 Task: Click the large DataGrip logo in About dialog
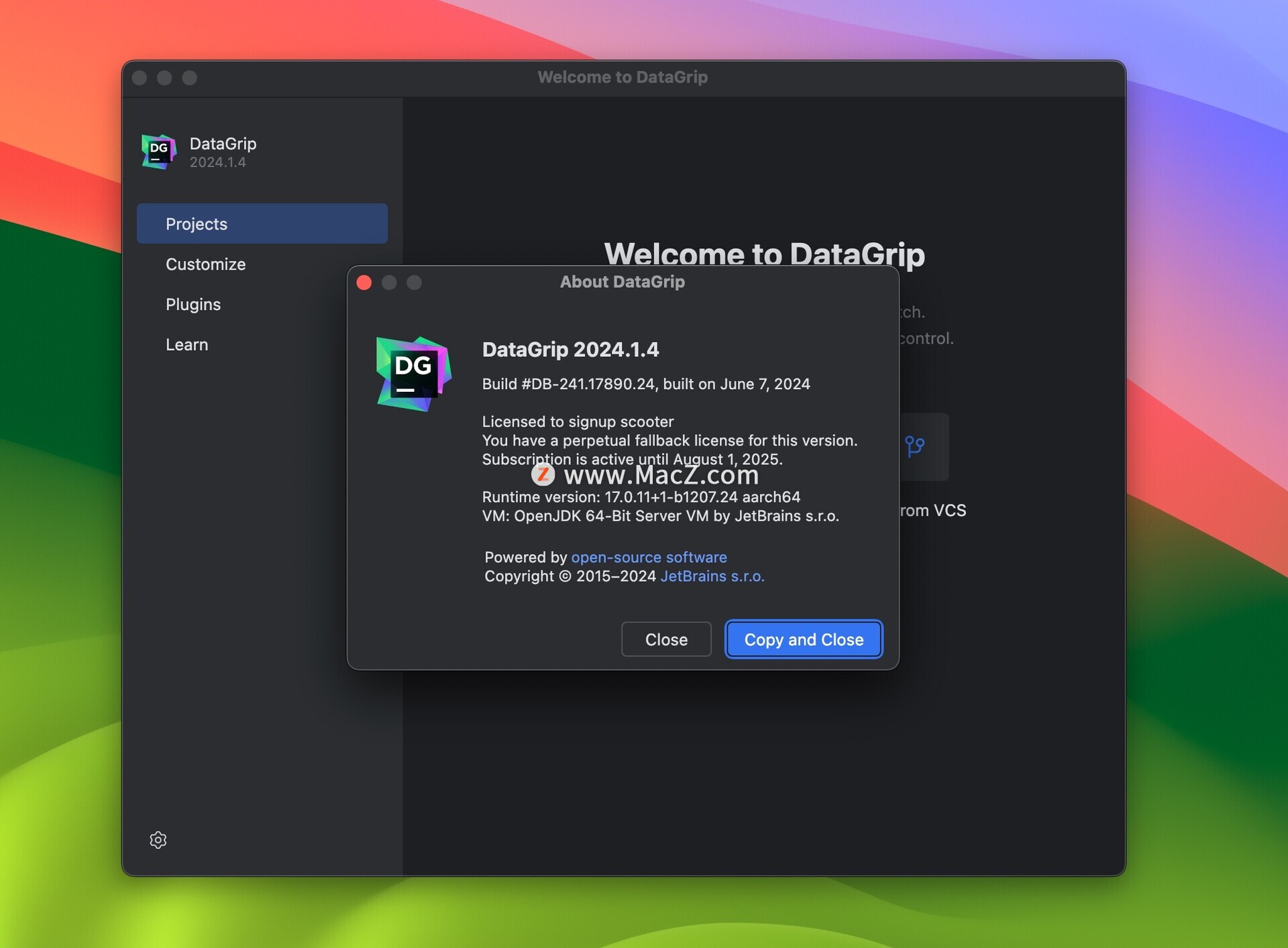(413, 374)
